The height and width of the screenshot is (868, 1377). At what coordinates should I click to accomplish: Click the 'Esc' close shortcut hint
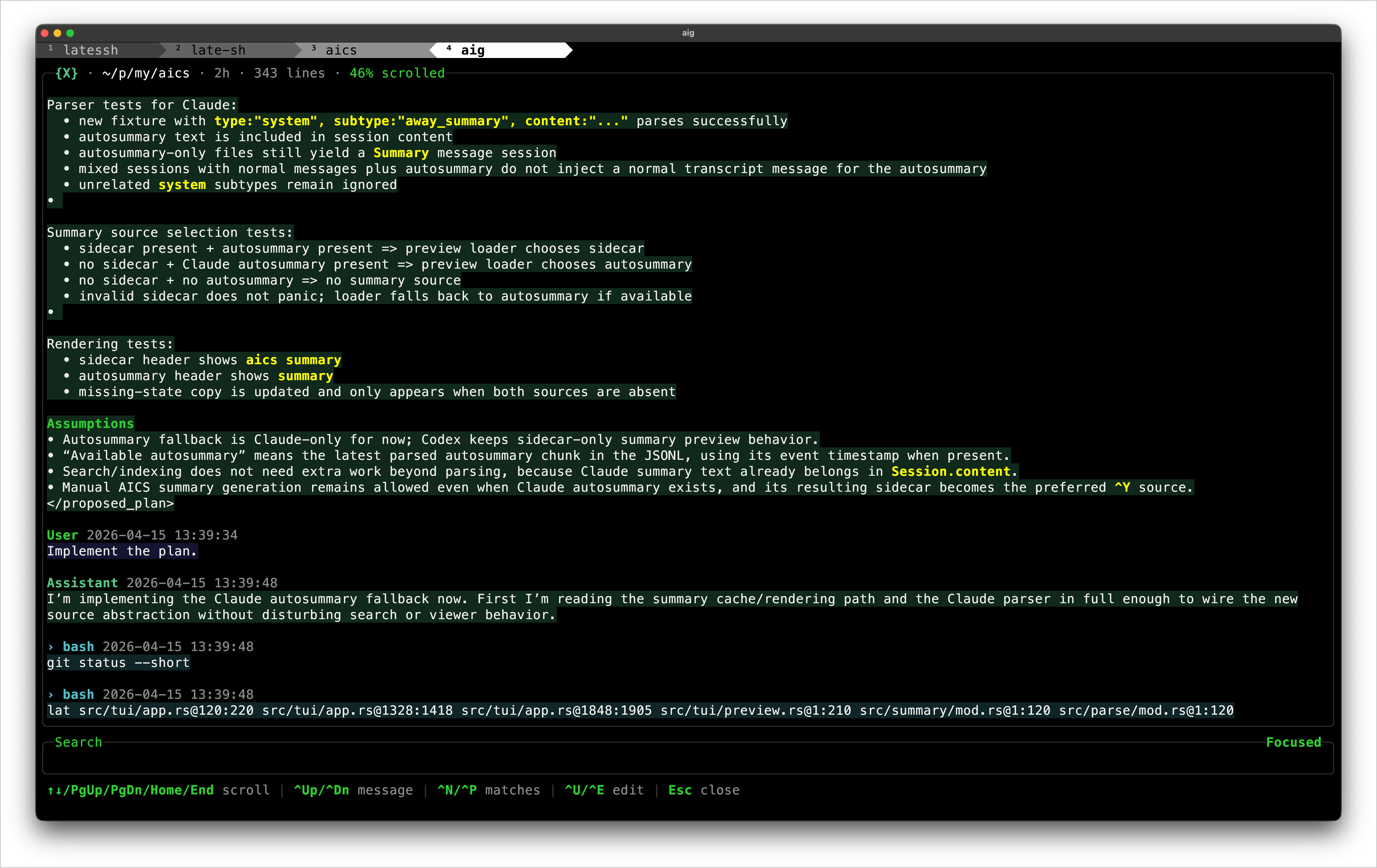pos(680,790)
